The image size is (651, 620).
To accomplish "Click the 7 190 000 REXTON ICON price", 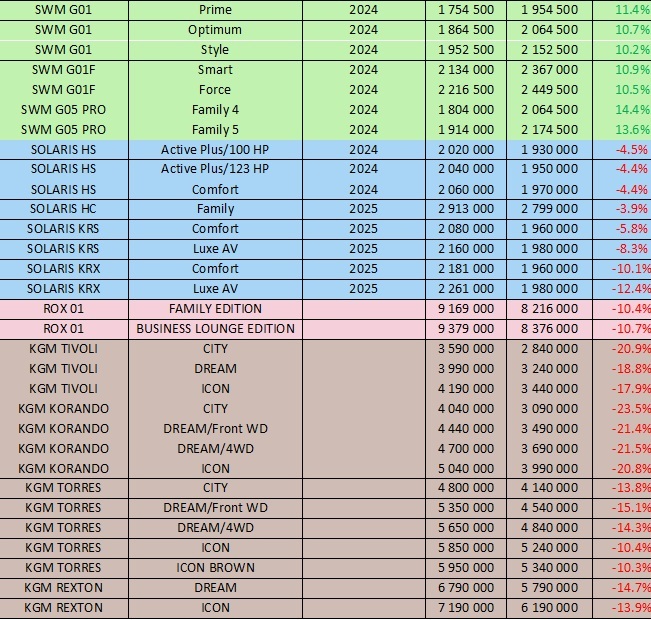I will coord(466,608).
